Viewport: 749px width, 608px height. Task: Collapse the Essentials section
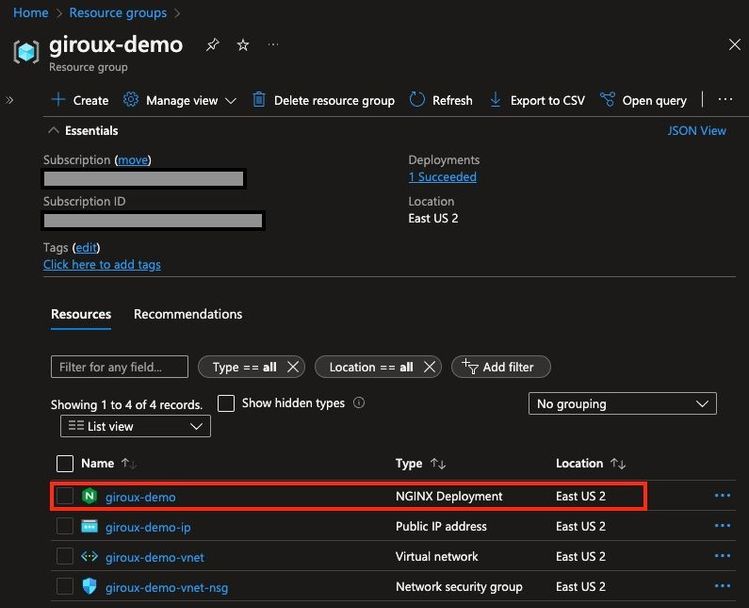[x=53, y=130]
